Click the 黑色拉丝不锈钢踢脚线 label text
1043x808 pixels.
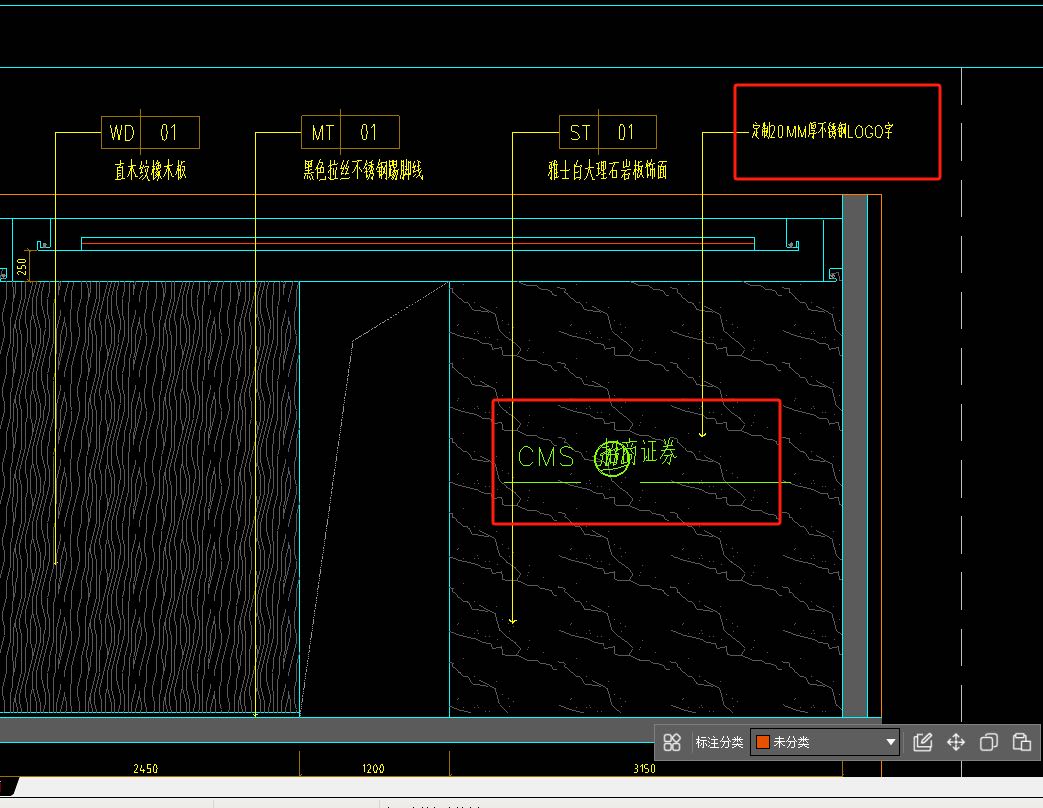click(363, 171)
